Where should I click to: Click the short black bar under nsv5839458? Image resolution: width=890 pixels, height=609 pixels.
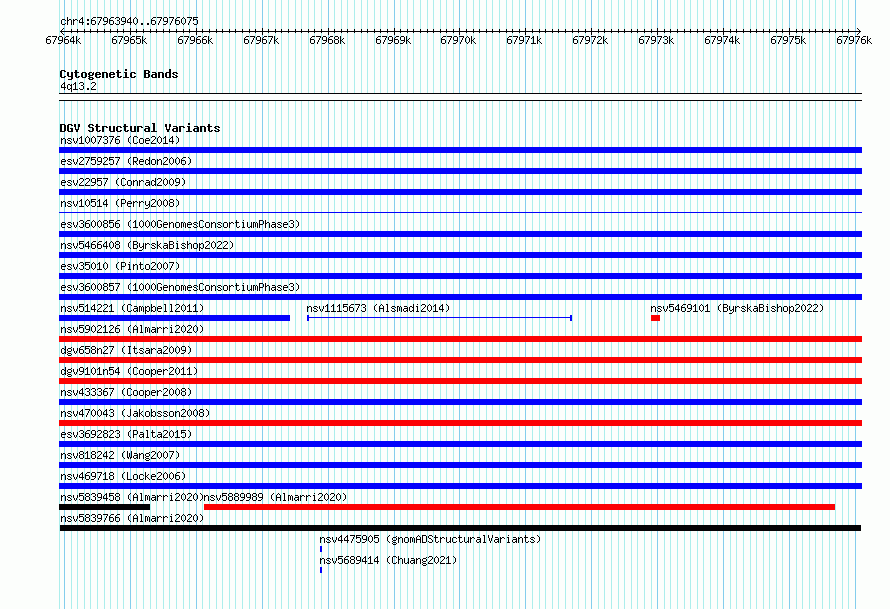[104, 507]
